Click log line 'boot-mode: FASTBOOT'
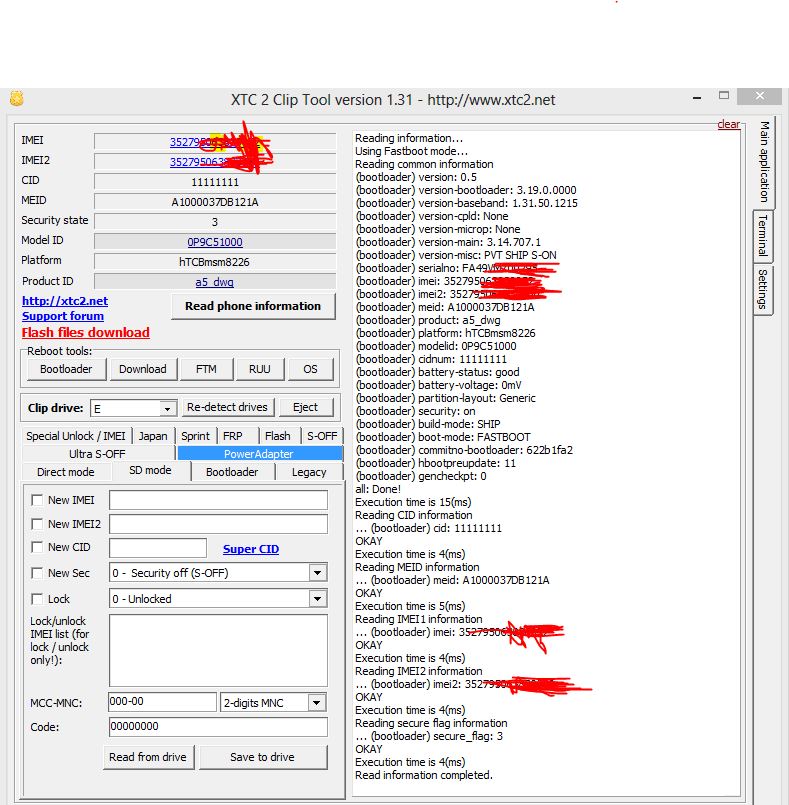 [x=443, y=437]
